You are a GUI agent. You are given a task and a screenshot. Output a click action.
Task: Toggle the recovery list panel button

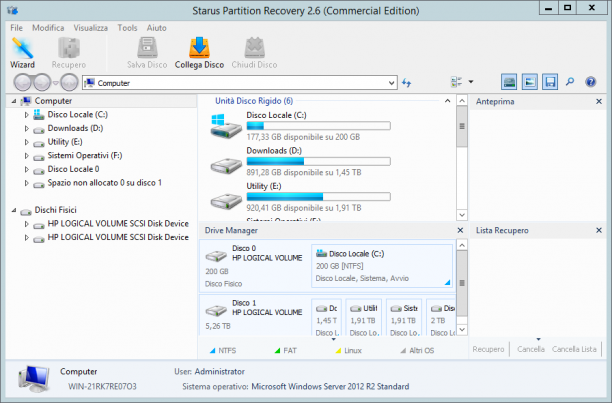tap(550, 82)
